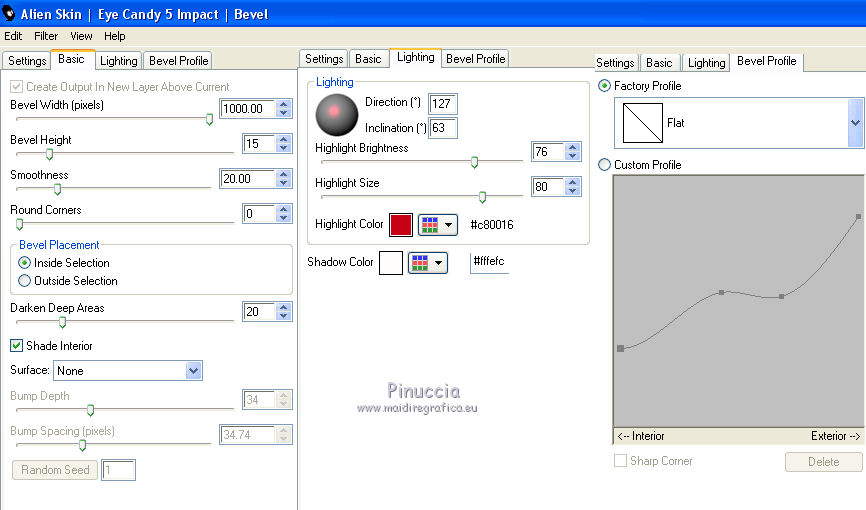
Task: Open the Filter menu
Action: 46,36
